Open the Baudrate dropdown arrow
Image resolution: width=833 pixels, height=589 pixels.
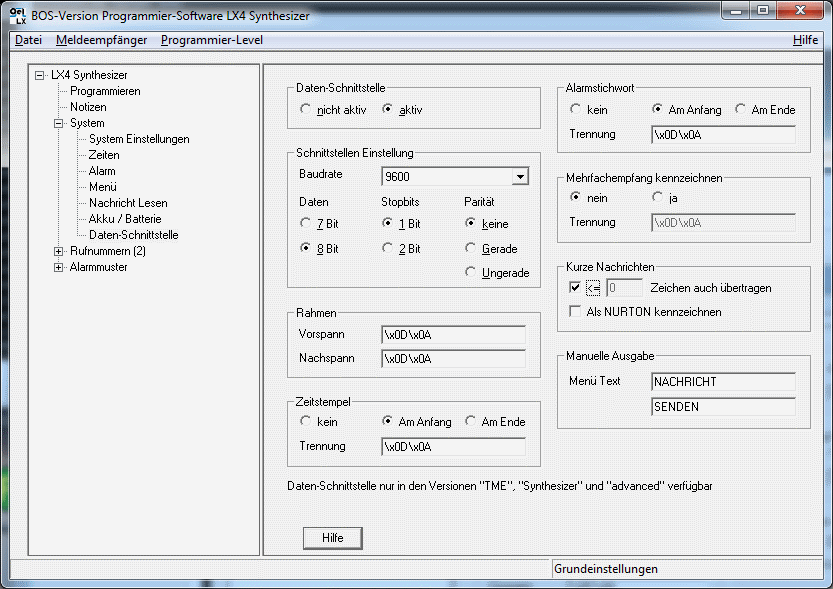tap(520, 176)
